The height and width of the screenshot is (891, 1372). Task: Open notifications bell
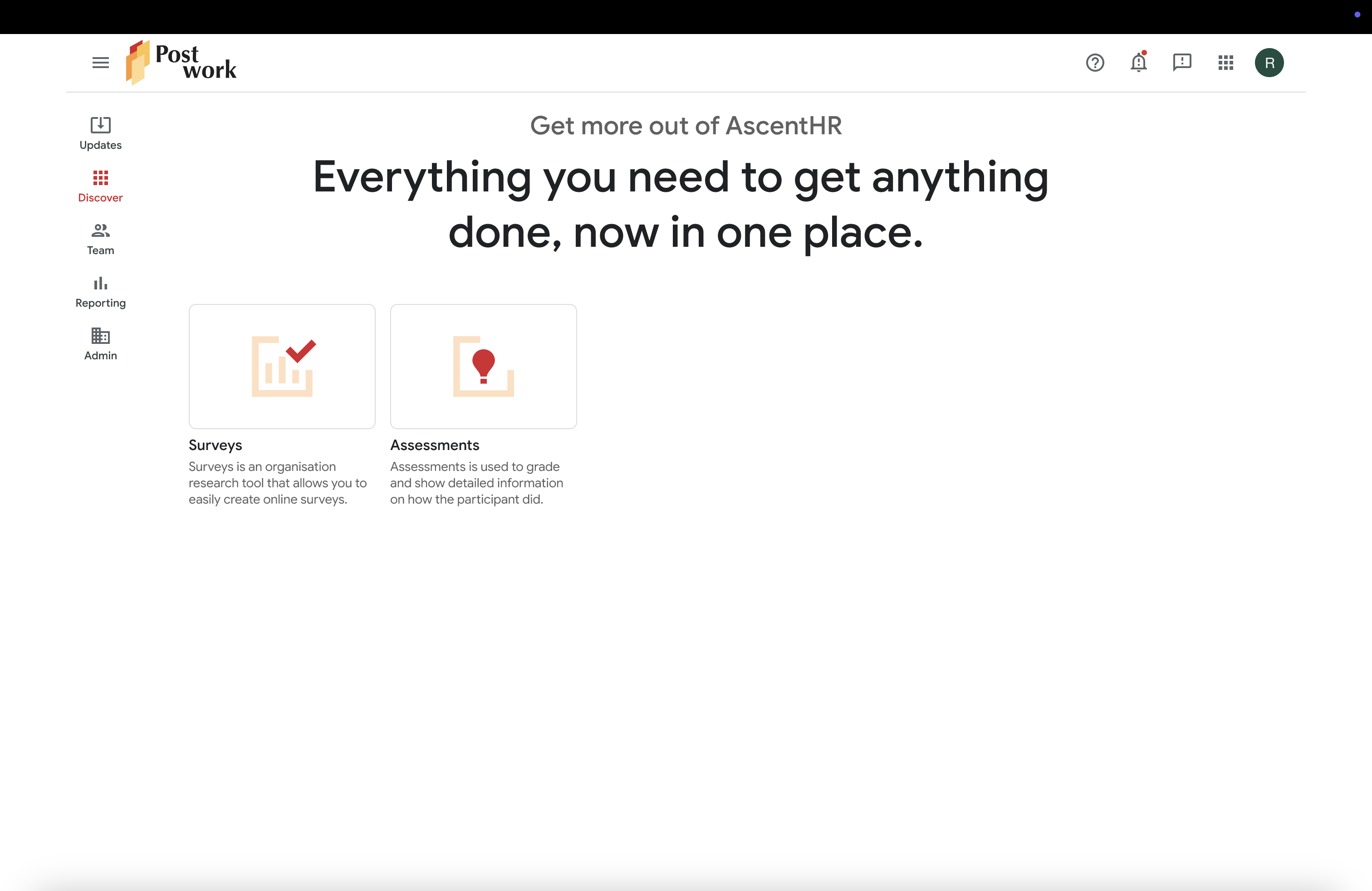[1138, 62]
